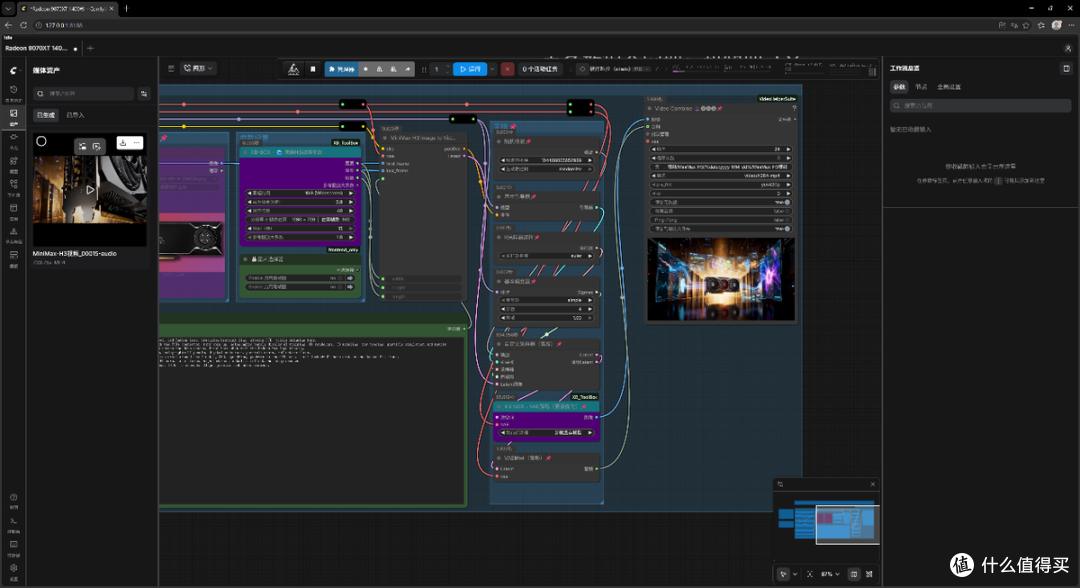Open the graph mode dropdown in the top toolbar
This screenshot has height=588, width=1080.
(x=198, y=68)
